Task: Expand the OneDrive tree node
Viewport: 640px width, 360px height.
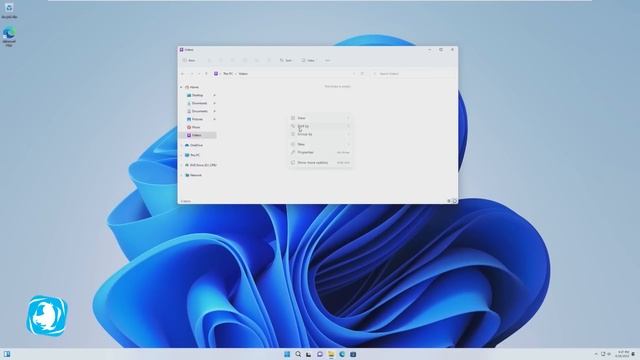Action: [x=181, y=145]
